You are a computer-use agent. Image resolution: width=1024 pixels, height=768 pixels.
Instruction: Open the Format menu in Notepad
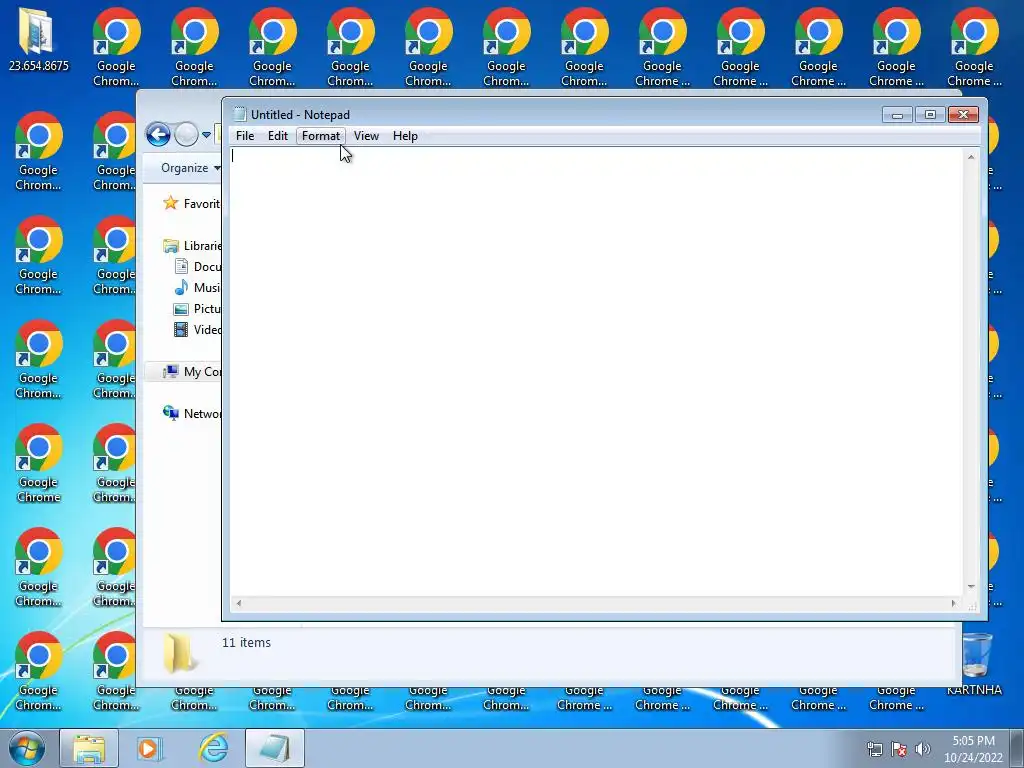pos(321,136)
